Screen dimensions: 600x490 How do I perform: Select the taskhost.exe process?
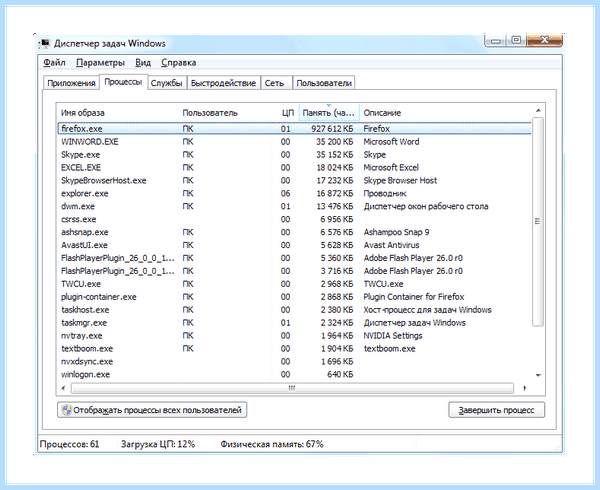[295, 310]
